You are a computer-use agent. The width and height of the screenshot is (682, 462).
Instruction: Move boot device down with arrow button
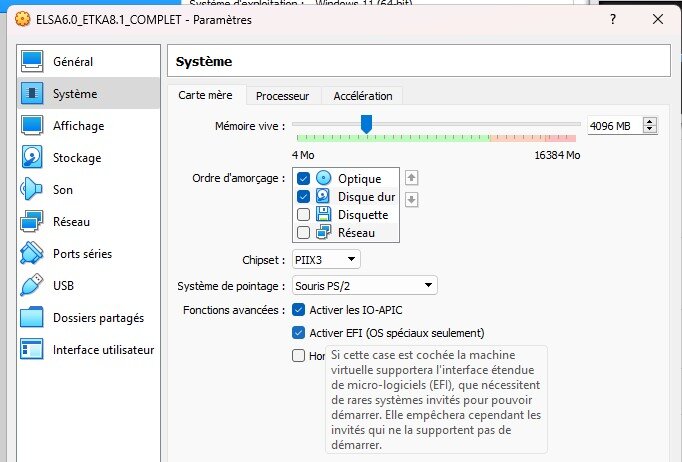[x=411, y=200]
